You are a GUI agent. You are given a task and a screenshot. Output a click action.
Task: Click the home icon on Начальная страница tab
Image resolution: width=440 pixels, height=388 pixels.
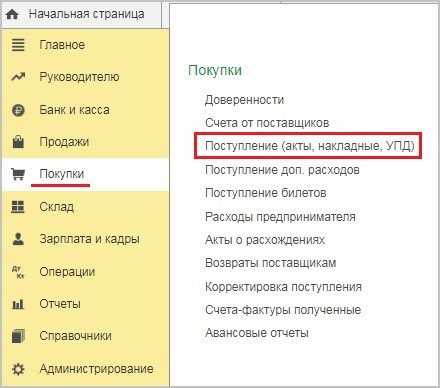[x=12, y=15]
